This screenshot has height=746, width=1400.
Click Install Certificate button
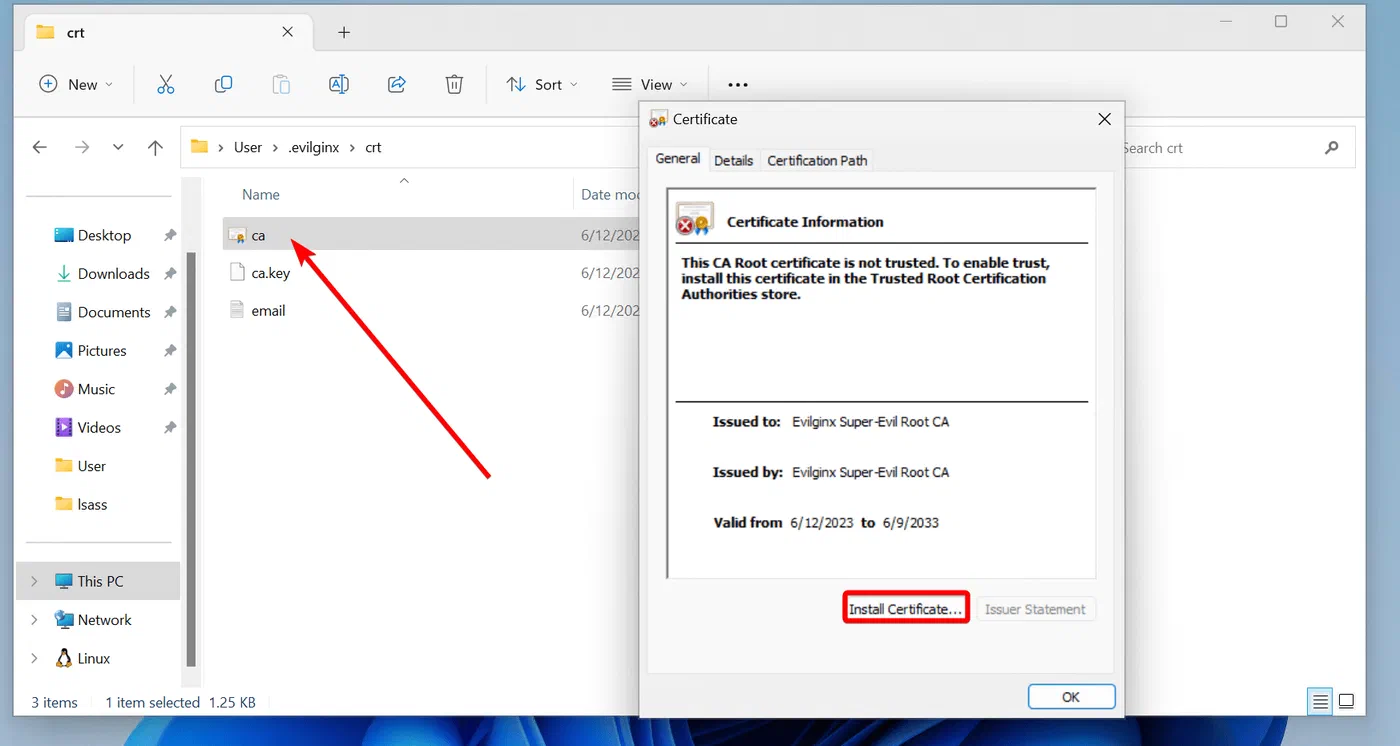coord(906,609)
